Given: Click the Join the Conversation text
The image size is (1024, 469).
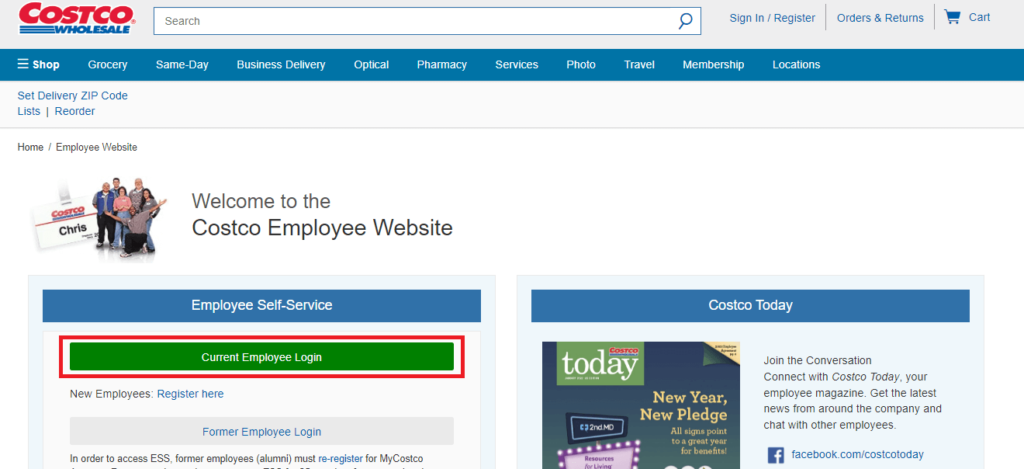Looking at the screenshot, I should click(817, 361).
